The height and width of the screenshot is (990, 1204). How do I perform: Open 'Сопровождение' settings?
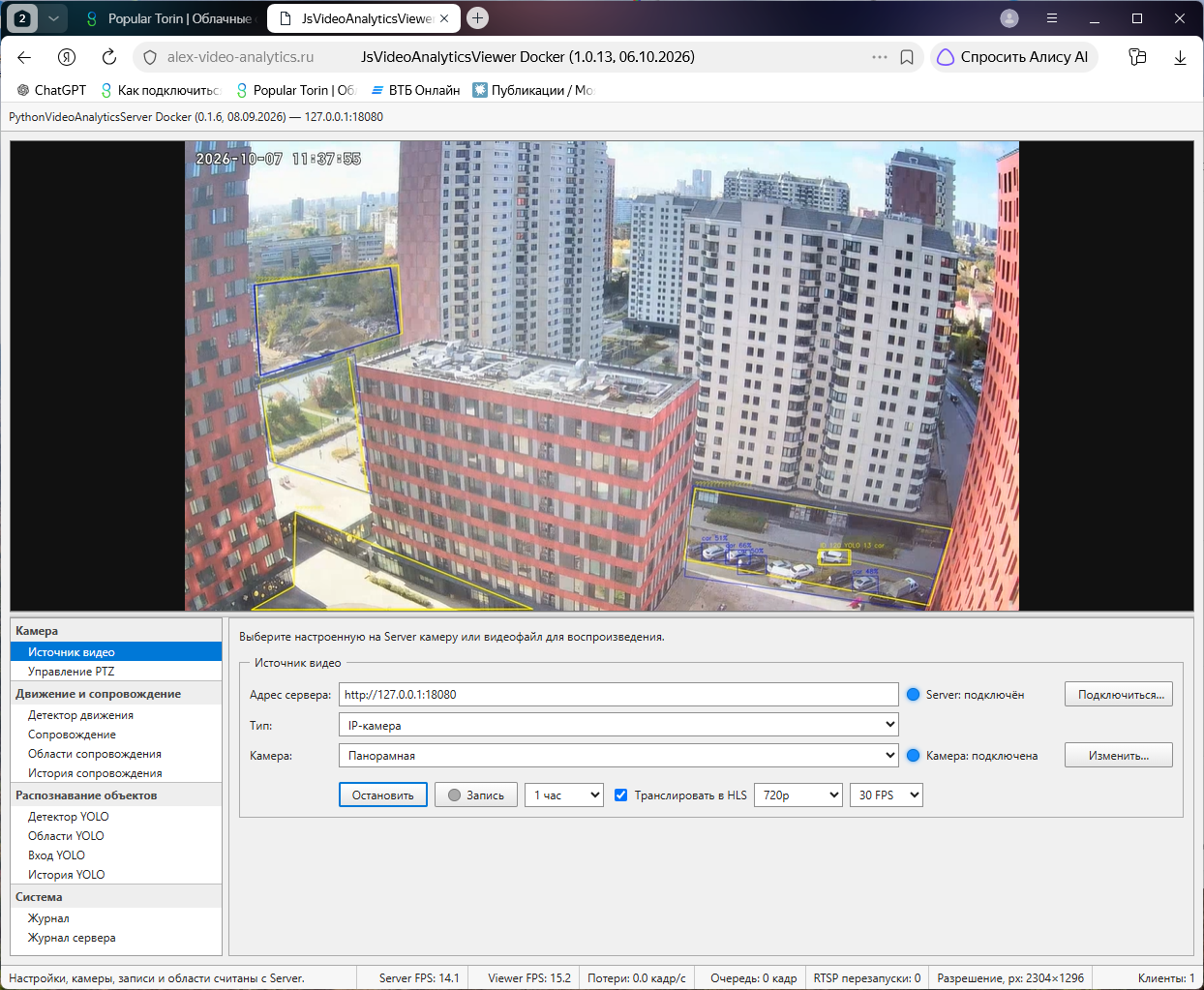116,735
